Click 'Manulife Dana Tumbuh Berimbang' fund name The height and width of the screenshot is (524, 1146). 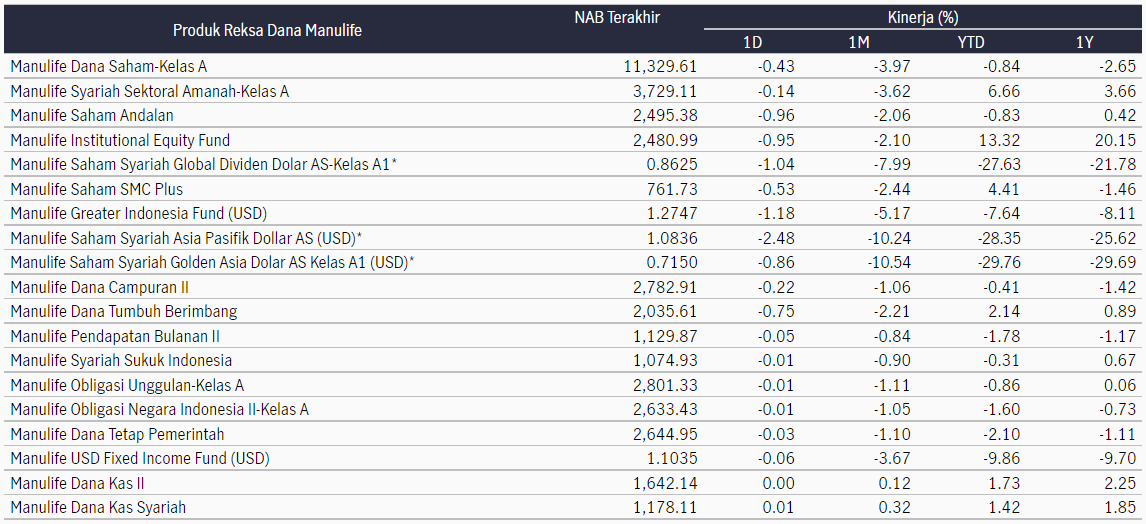(x=124, y=311)
